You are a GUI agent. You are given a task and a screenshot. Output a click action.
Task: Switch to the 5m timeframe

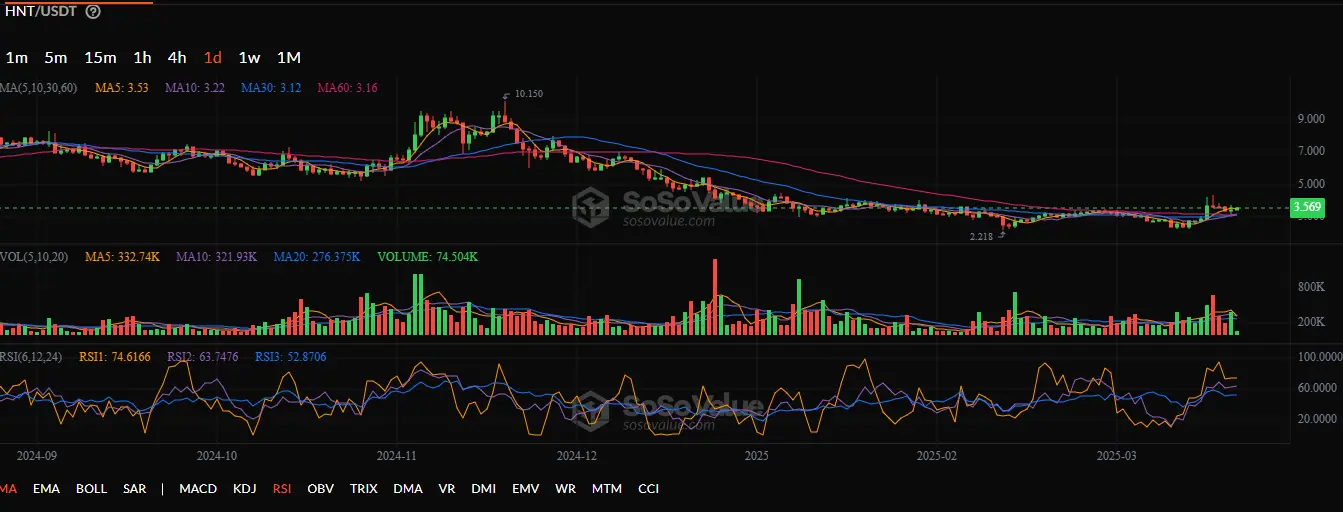point(56,58)
